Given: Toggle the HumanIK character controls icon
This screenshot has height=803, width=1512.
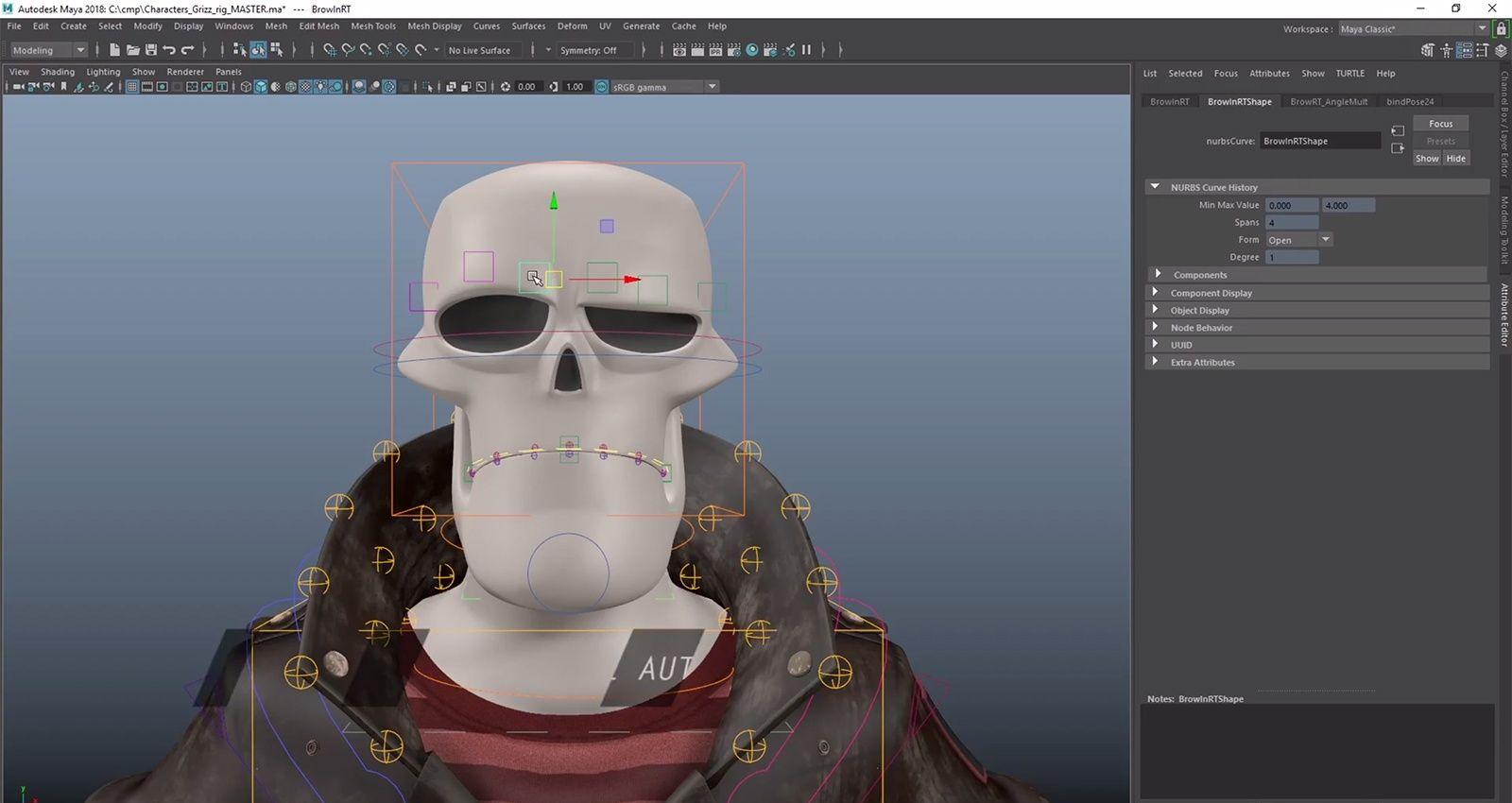Looking at the screenshot, I should point(1446,50).
